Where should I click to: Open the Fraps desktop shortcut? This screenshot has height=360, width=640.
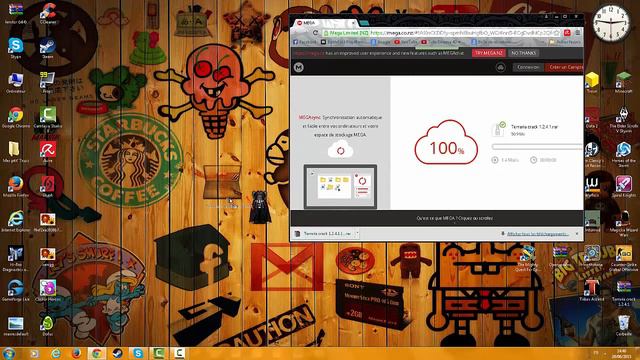(x=47, y=82)
